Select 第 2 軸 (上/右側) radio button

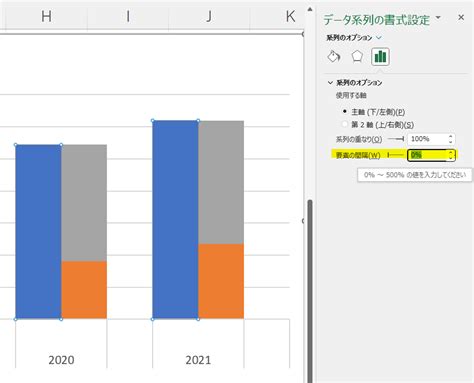345,124
